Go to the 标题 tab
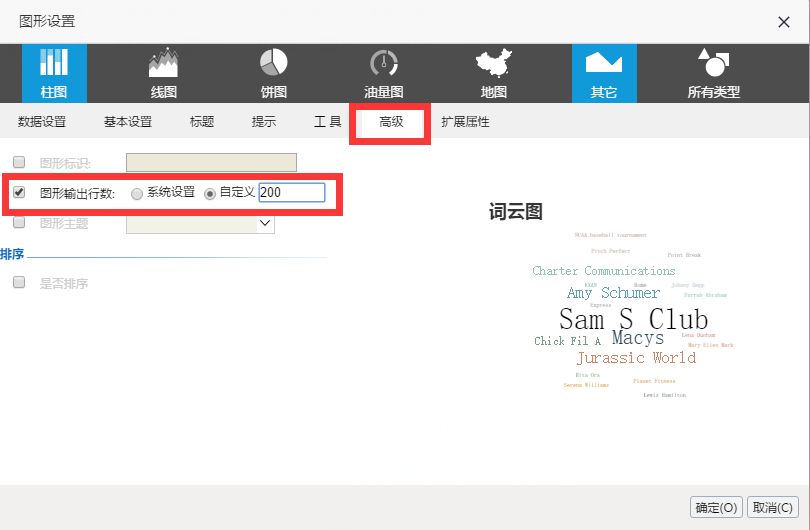The width and height of the screenshot is (810, 530). [202, 121]
